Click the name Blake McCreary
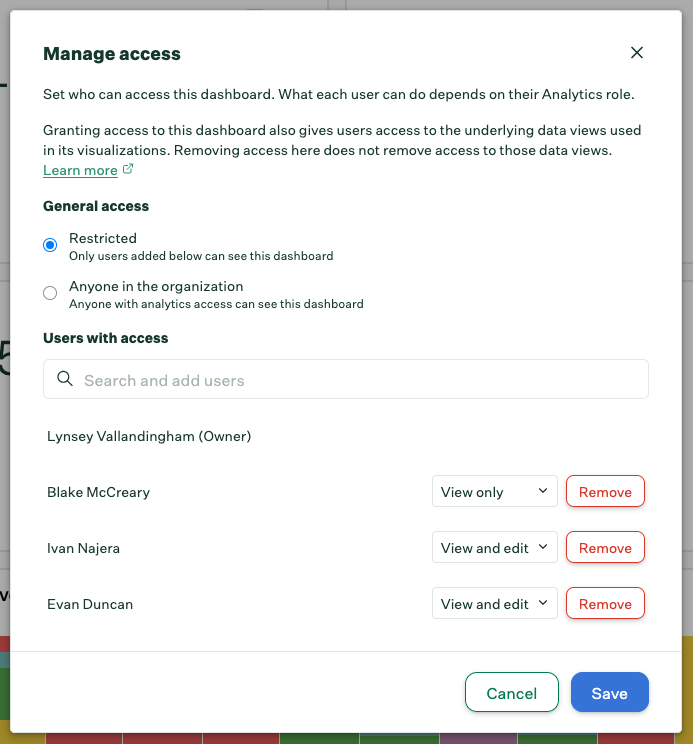The image size is (693, 744). 98,492
